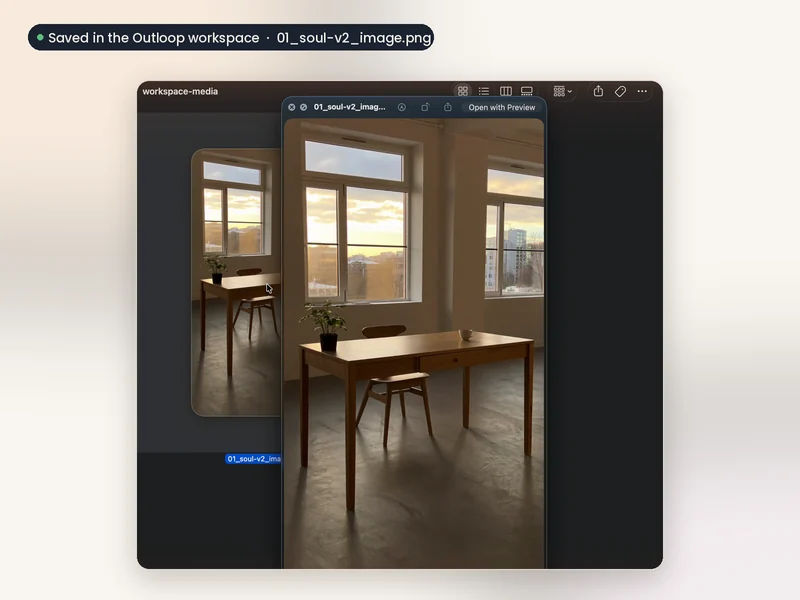Screen dimensions: 800x600
Task: Open the more actions ellipsis menu
Action: 642,91
